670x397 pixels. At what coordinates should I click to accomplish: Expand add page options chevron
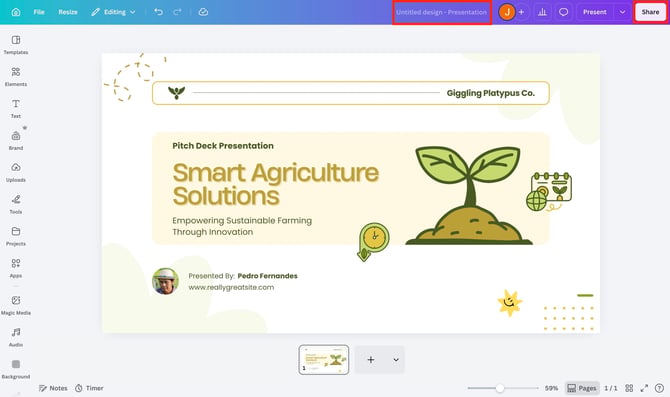(x=396, y=360)
